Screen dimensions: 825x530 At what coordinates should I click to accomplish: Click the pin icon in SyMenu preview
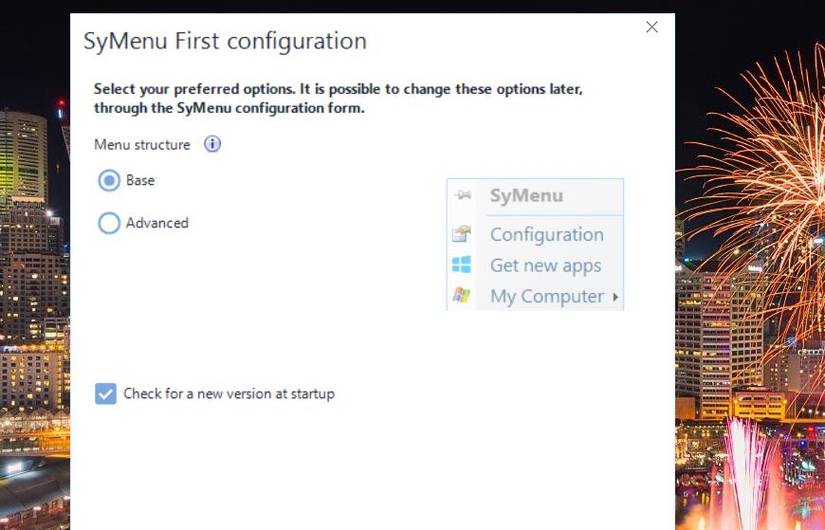pyautogui.click(x=461, y=196)
